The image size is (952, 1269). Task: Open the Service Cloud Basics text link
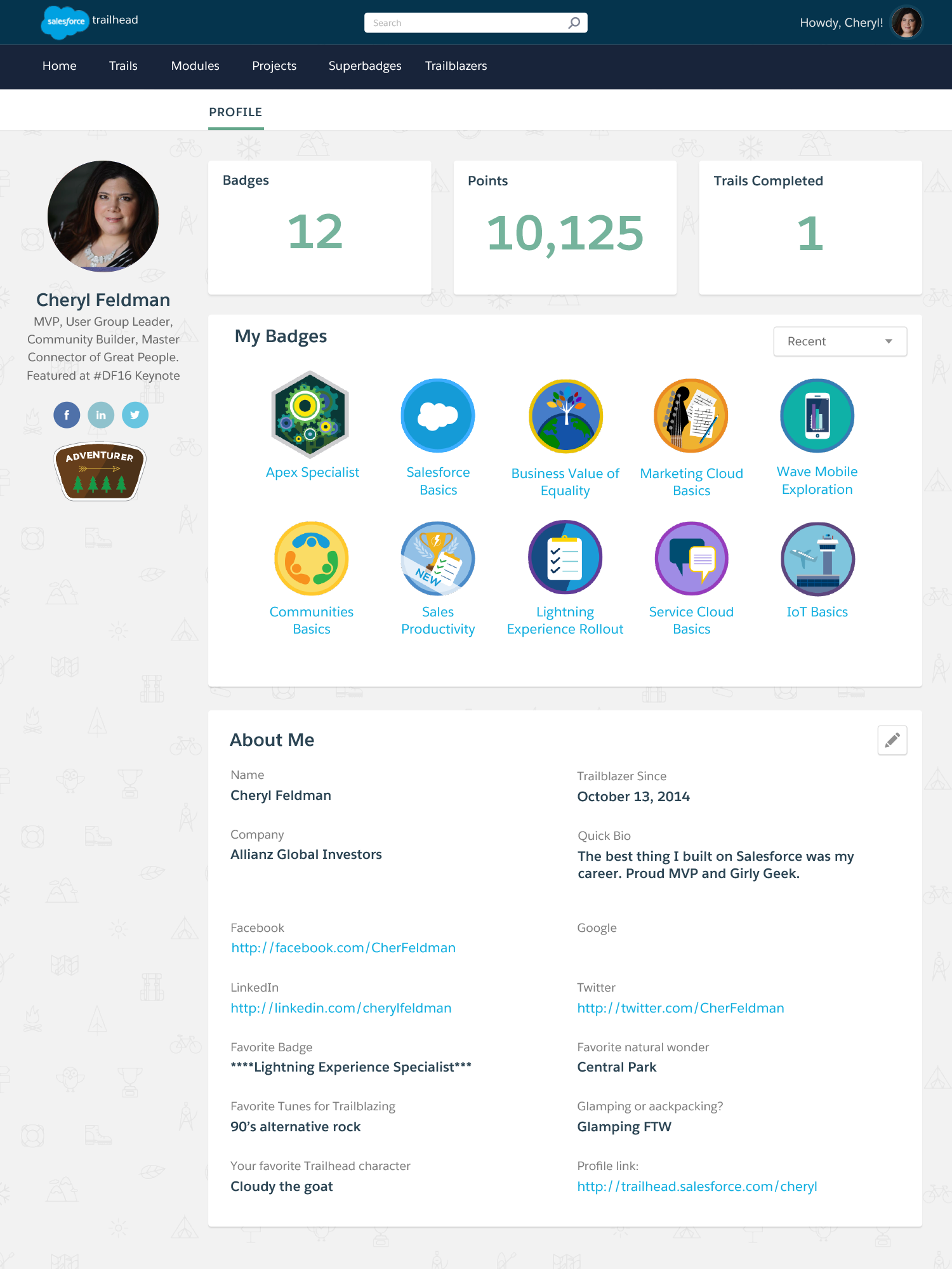[x=692, y=620]
